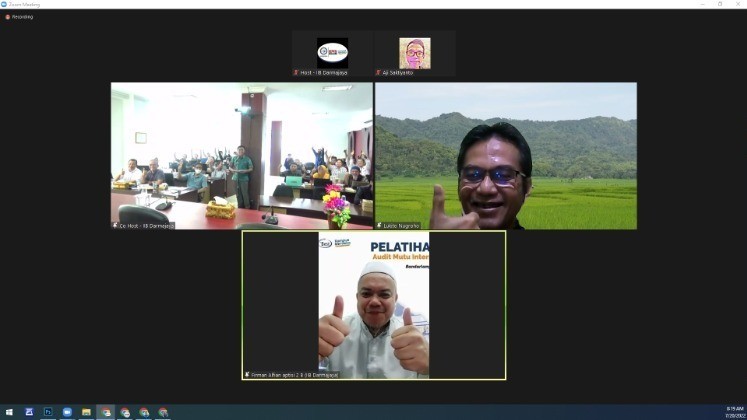
Task: Open Photoshop from the taskbar
Action: [x=48, y=412]
